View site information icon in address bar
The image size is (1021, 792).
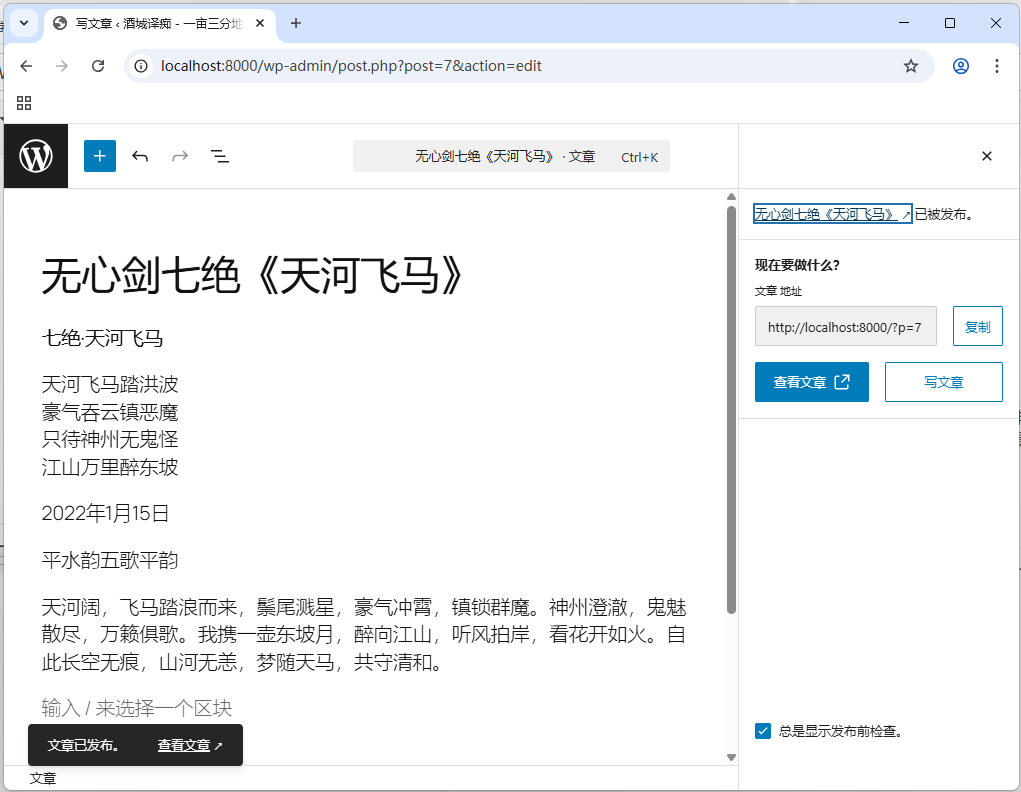pyautogui.click(x=141, y=66)
